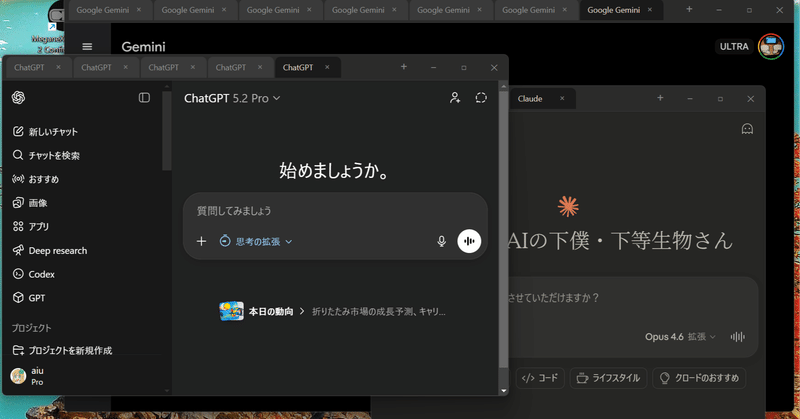Click the add people icon in the ChatGPT header
800x419 pixels.
455,97
